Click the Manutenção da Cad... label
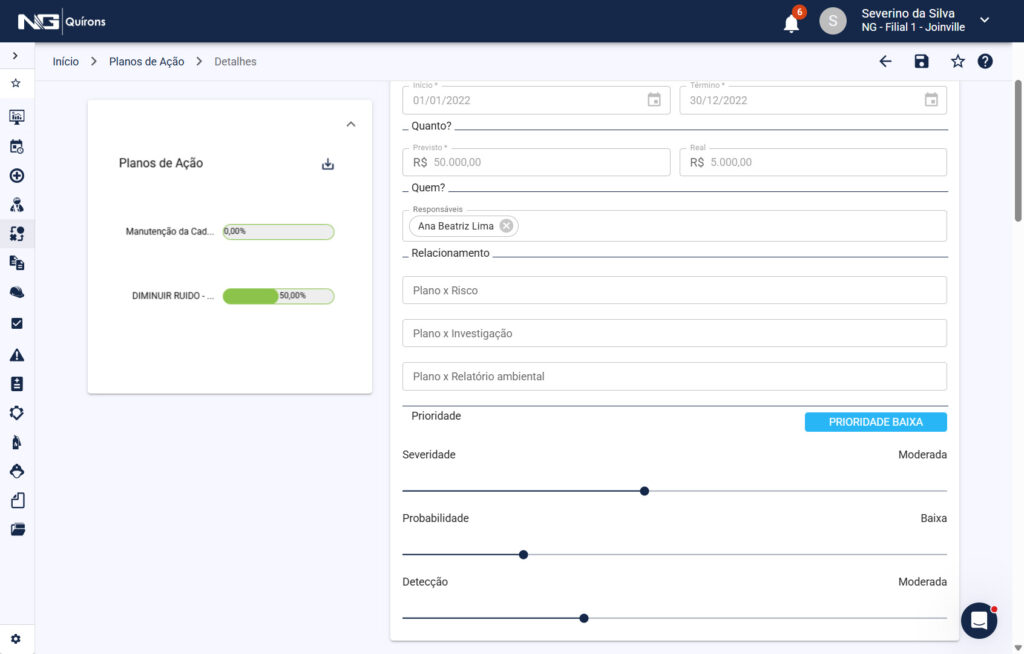The height and width of the screenshot is (654, 1024). (170, 231)
